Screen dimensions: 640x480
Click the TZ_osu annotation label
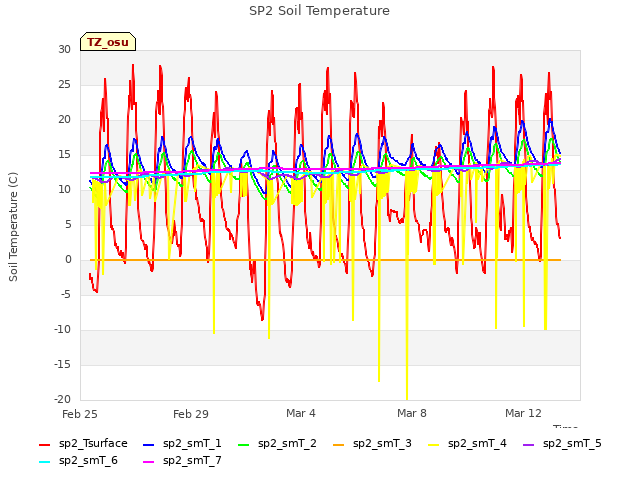tap(108, 42)
